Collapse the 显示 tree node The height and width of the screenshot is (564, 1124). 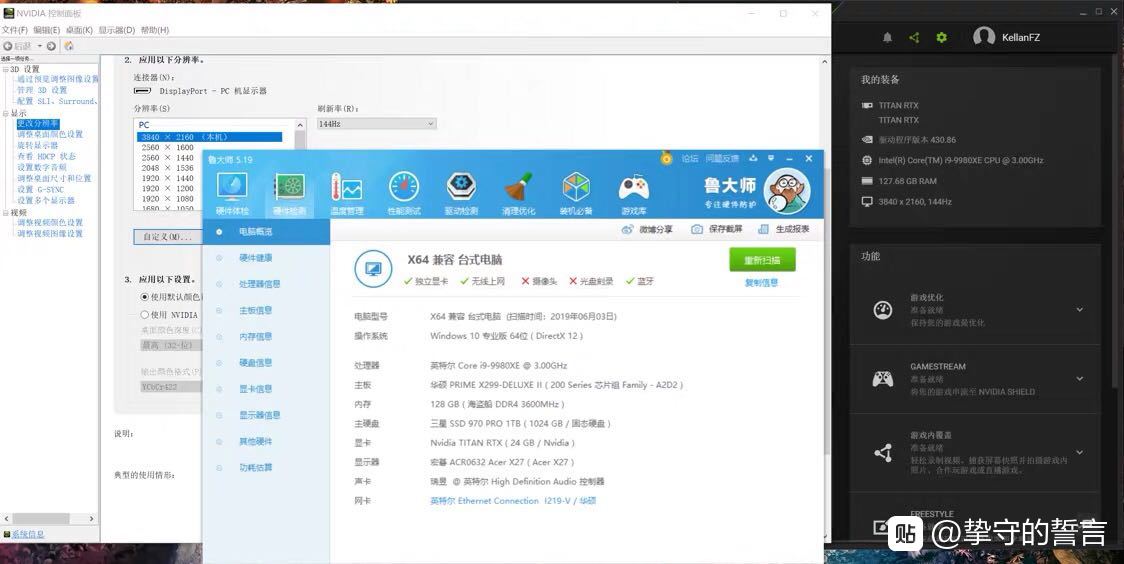(5, 113)
